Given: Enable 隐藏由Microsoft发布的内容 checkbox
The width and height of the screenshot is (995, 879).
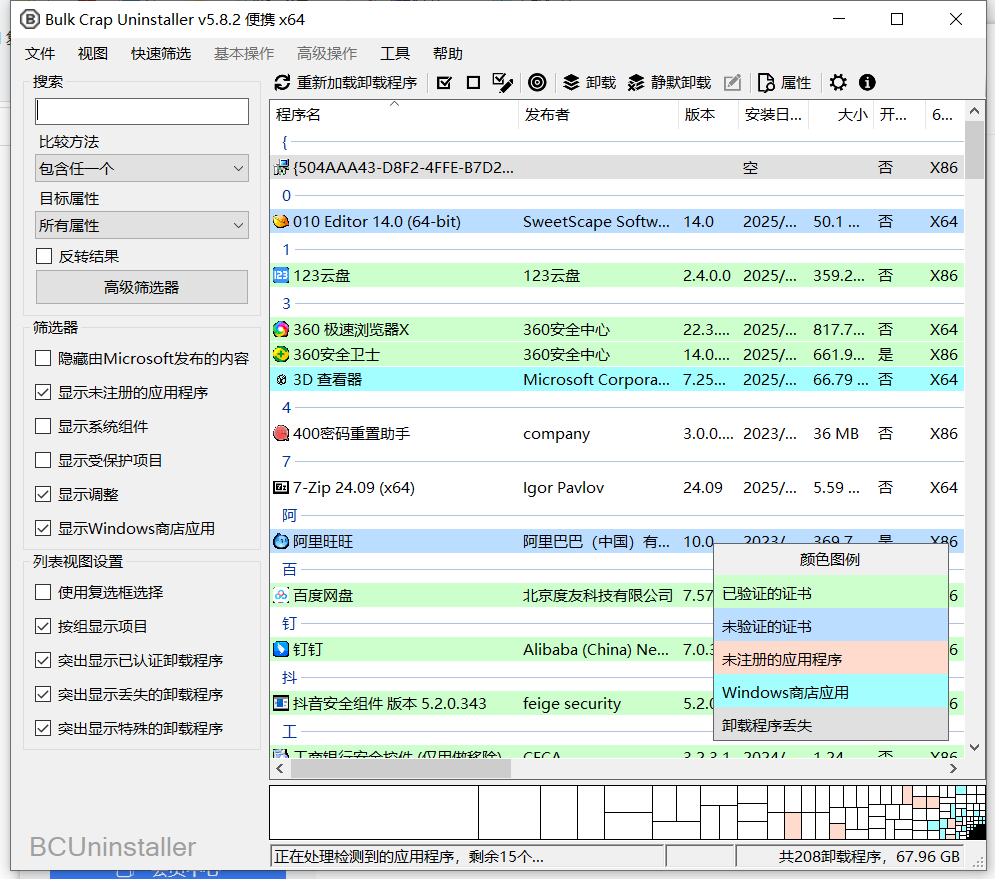Looking at the screenshot, I should point(43,359).
